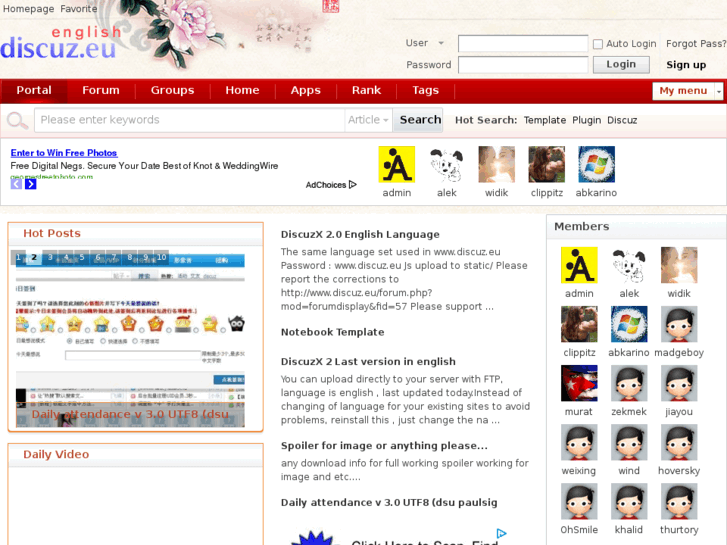
Task: Open the Rank nav tab
Action: pyautogui.click(x=366, y=90)
